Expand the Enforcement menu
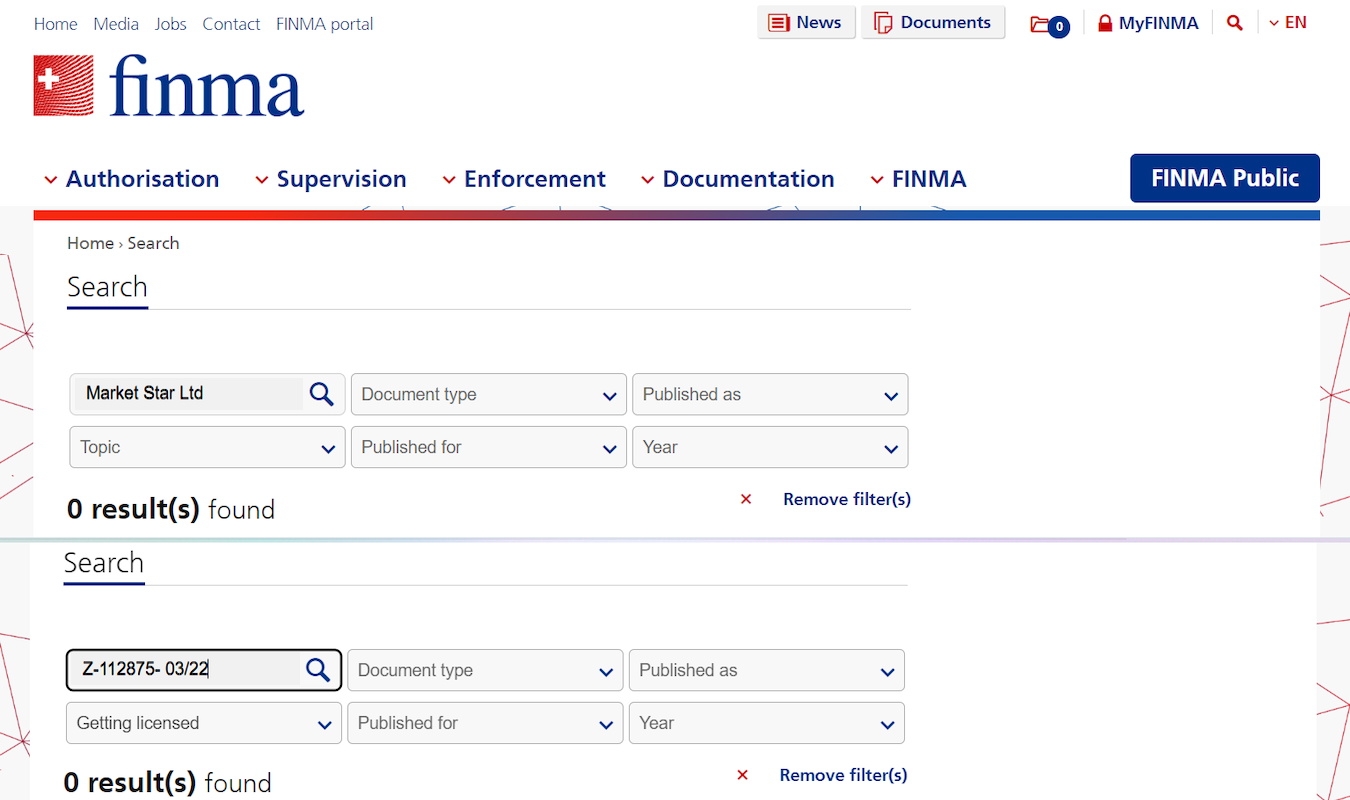This screenshot has height=800, width=1350. [524, 179]
